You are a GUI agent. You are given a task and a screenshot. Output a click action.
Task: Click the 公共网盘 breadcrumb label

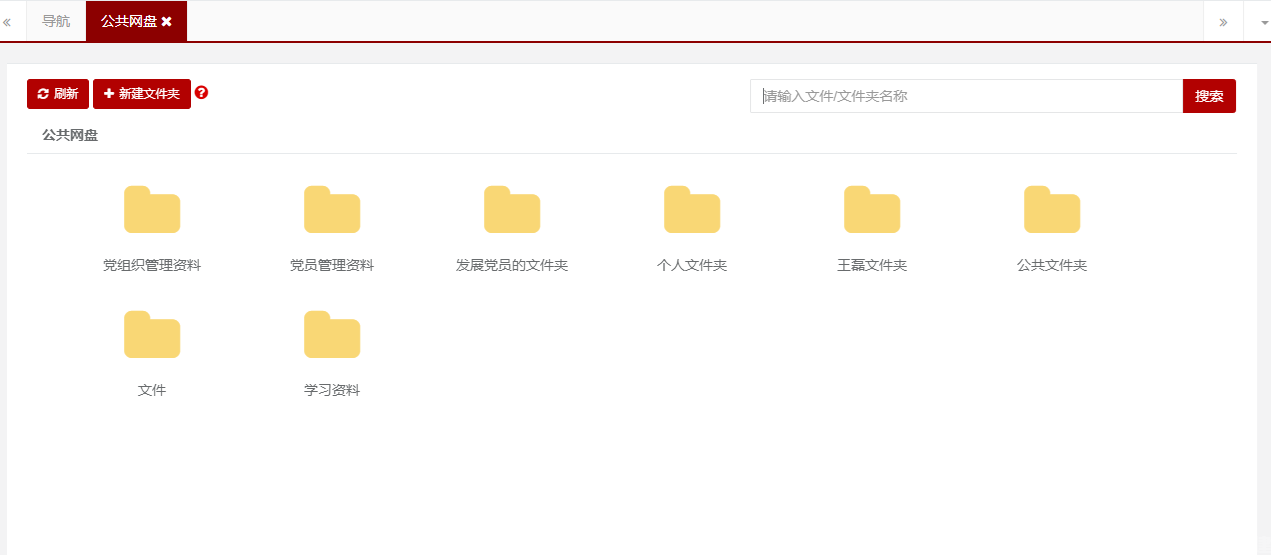click(70, 135)
